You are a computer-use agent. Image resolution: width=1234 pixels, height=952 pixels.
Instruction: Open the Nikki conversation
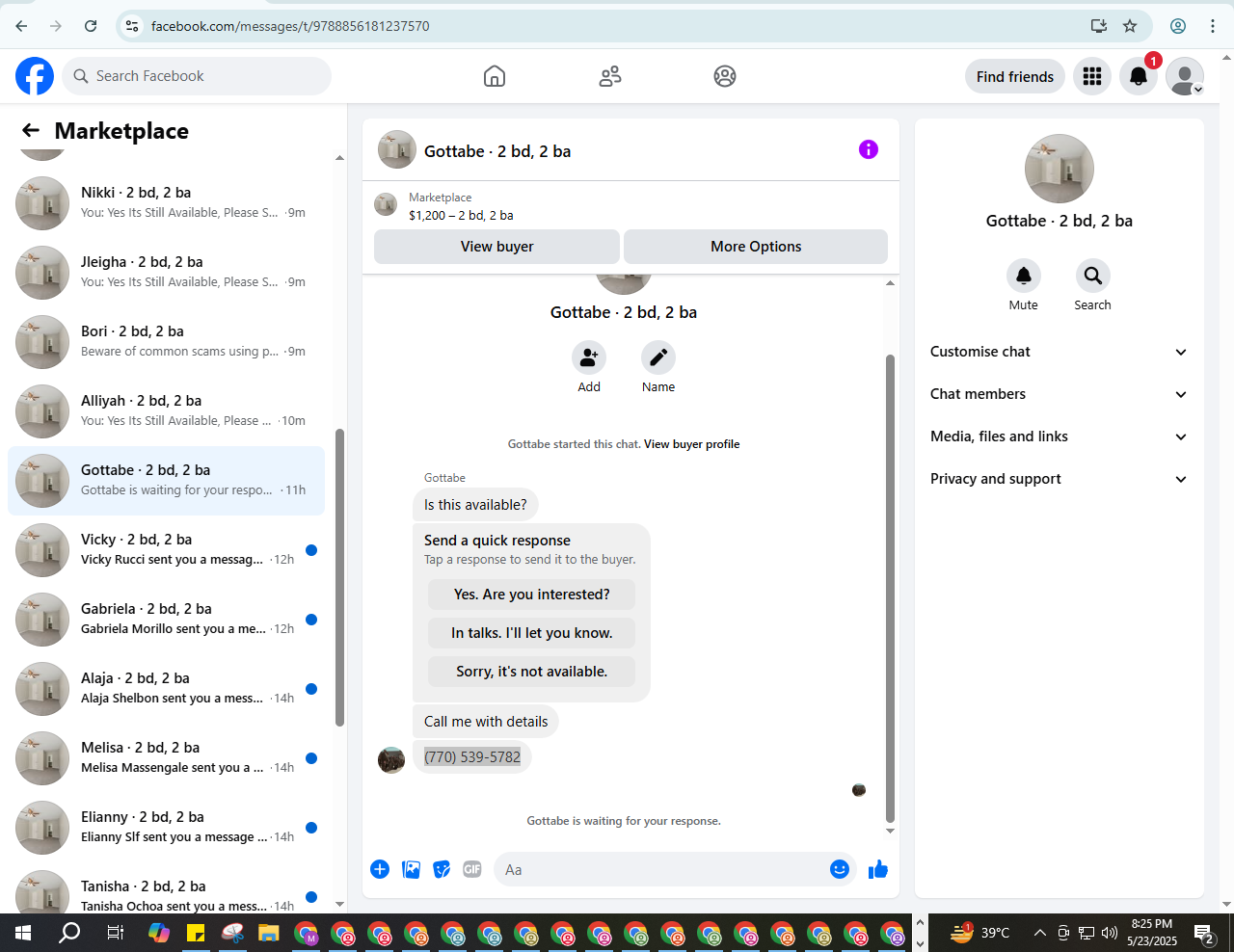click(x=166, y=203)
